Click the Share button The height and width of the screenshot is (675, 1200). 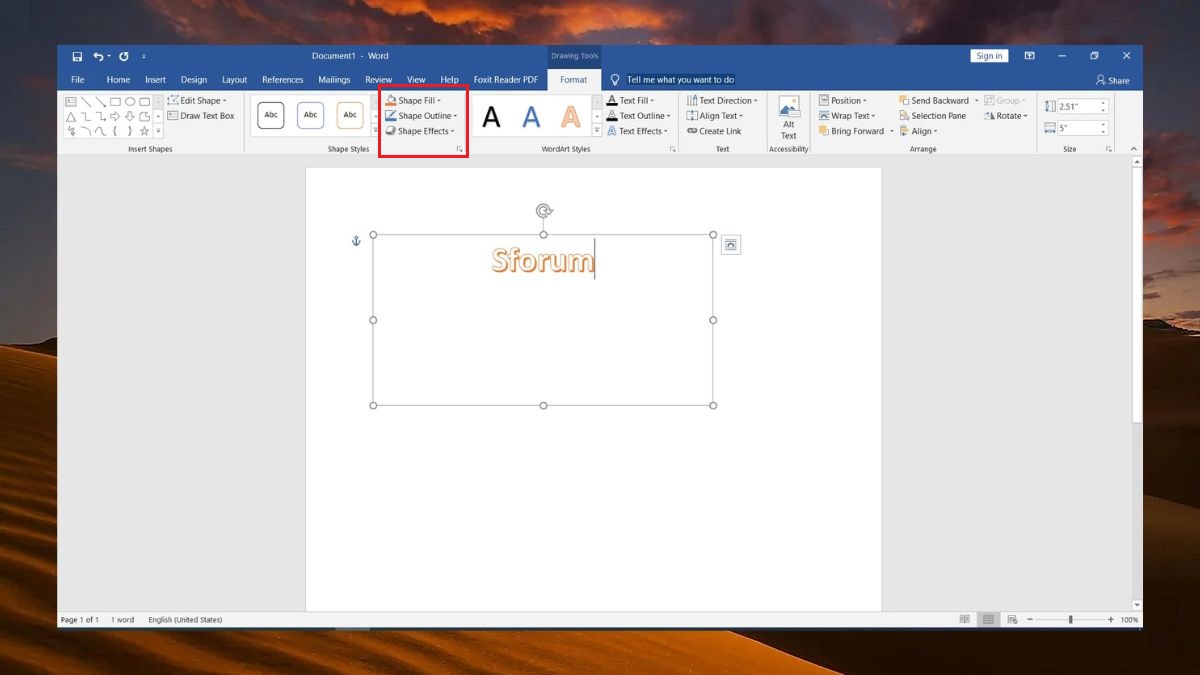tap(1112, 80)
